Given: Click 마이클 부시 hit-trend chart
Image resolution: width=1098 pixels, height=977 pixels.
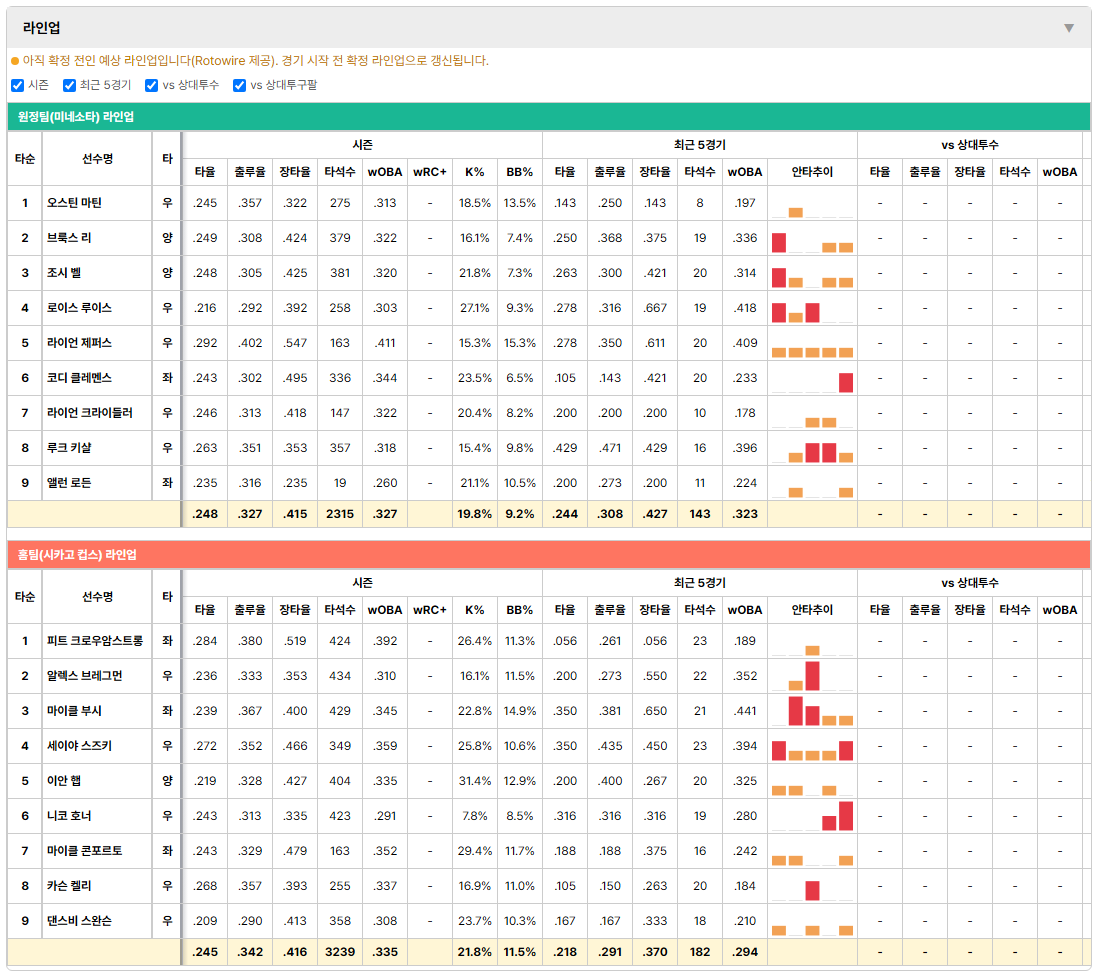Looking at the screenshot, I should point(812,712).
